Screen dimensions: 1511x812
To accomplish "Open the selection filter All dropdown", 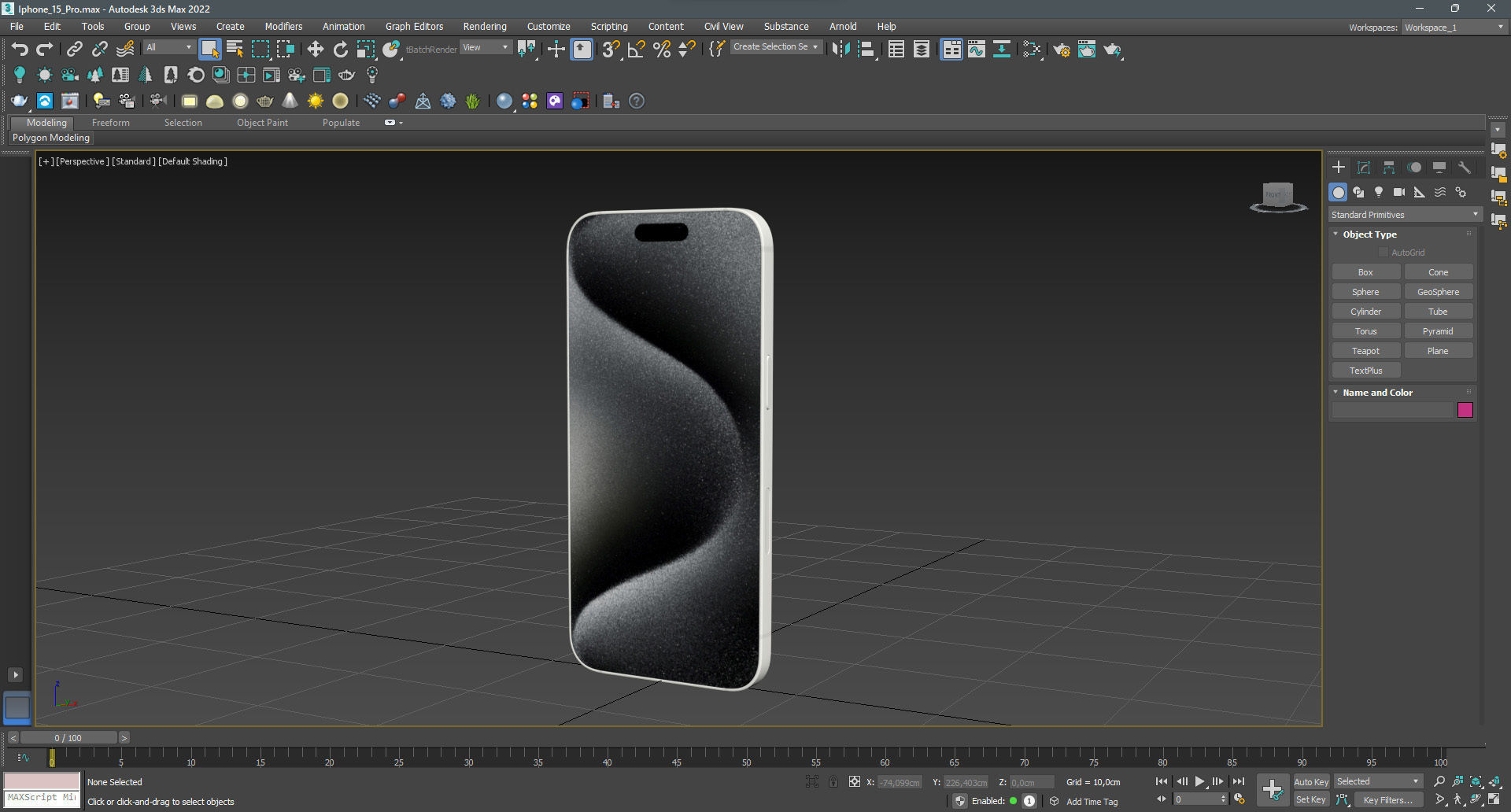I will 168,47.
